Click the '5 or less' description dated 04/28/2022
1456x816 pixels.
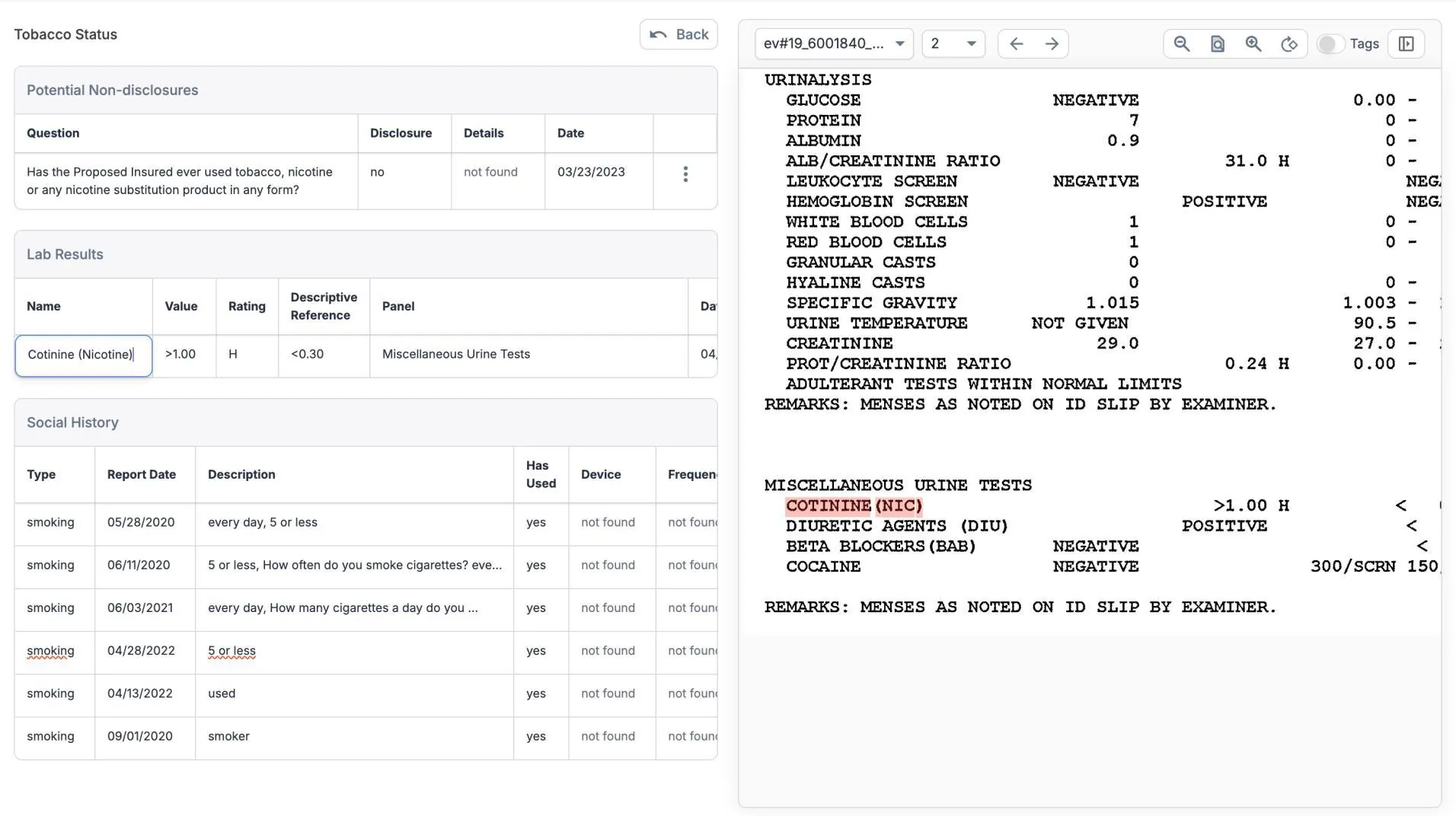tap(231, 651)
